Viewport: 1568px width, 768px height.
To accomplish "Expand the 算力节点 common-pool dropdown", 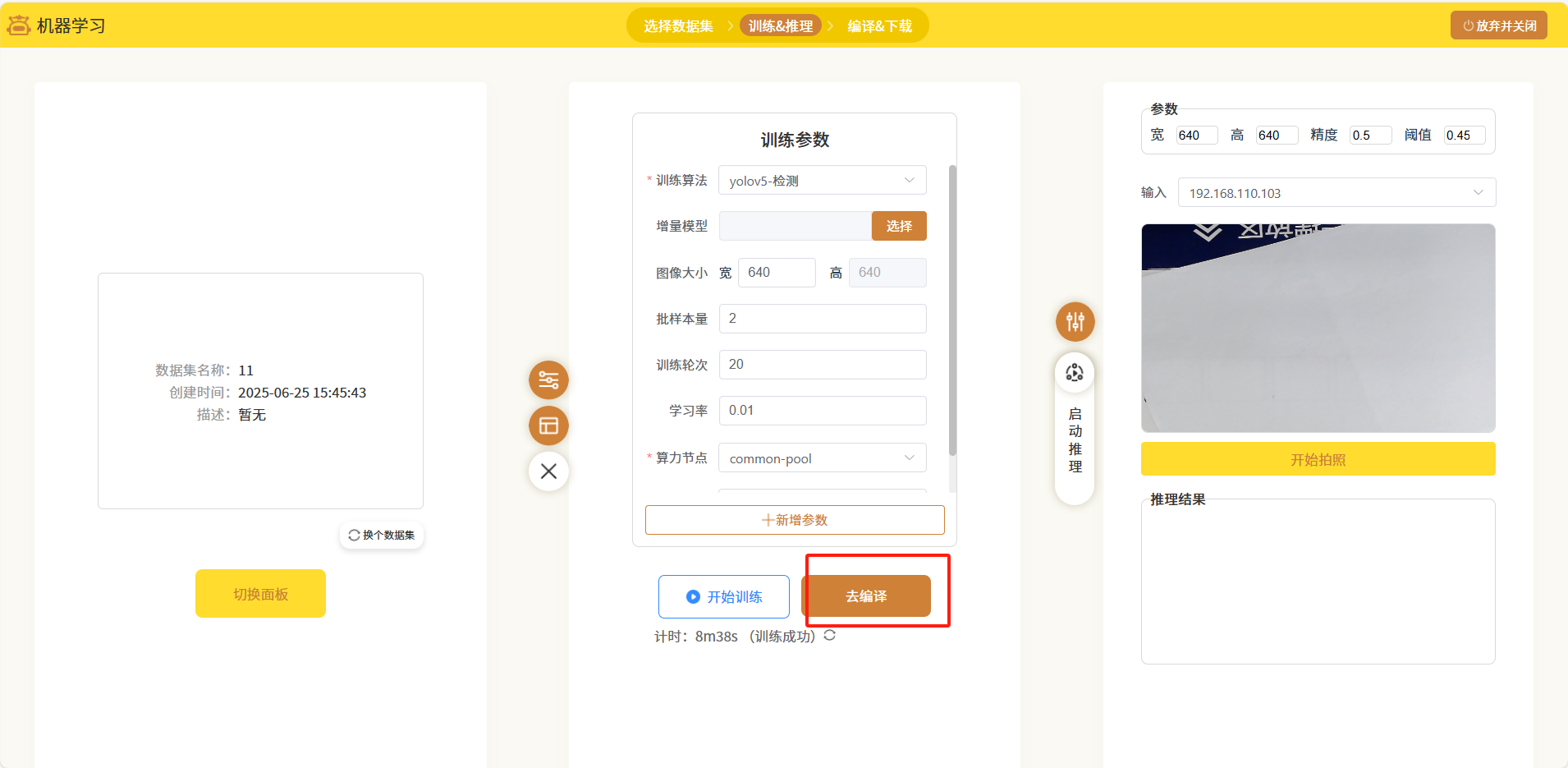I will pyautogui.click(x=822, y=458).
